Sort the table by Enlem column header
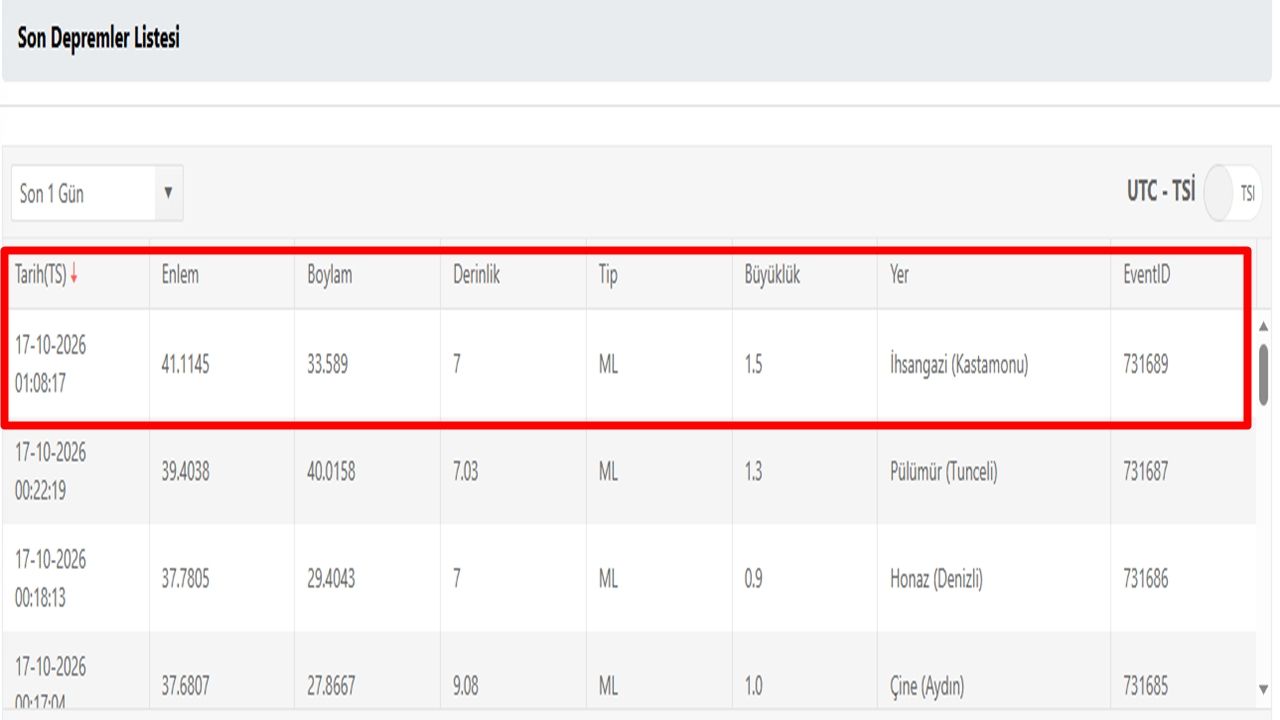Viewport: 1280px width, 720px height. coord(180,275)
